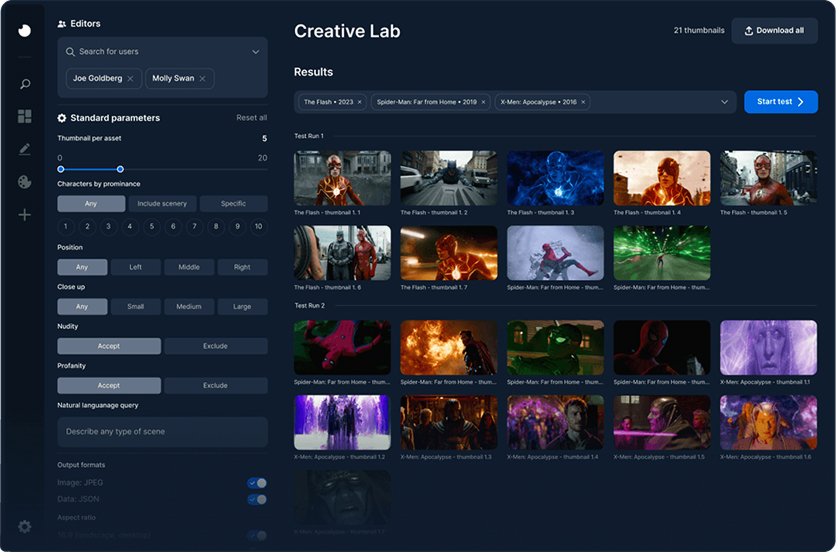This screenshot has height=552, width=836.
Task: Open X-Men: Apocalypse thumbnail 1.1
Action: point(768,348)
